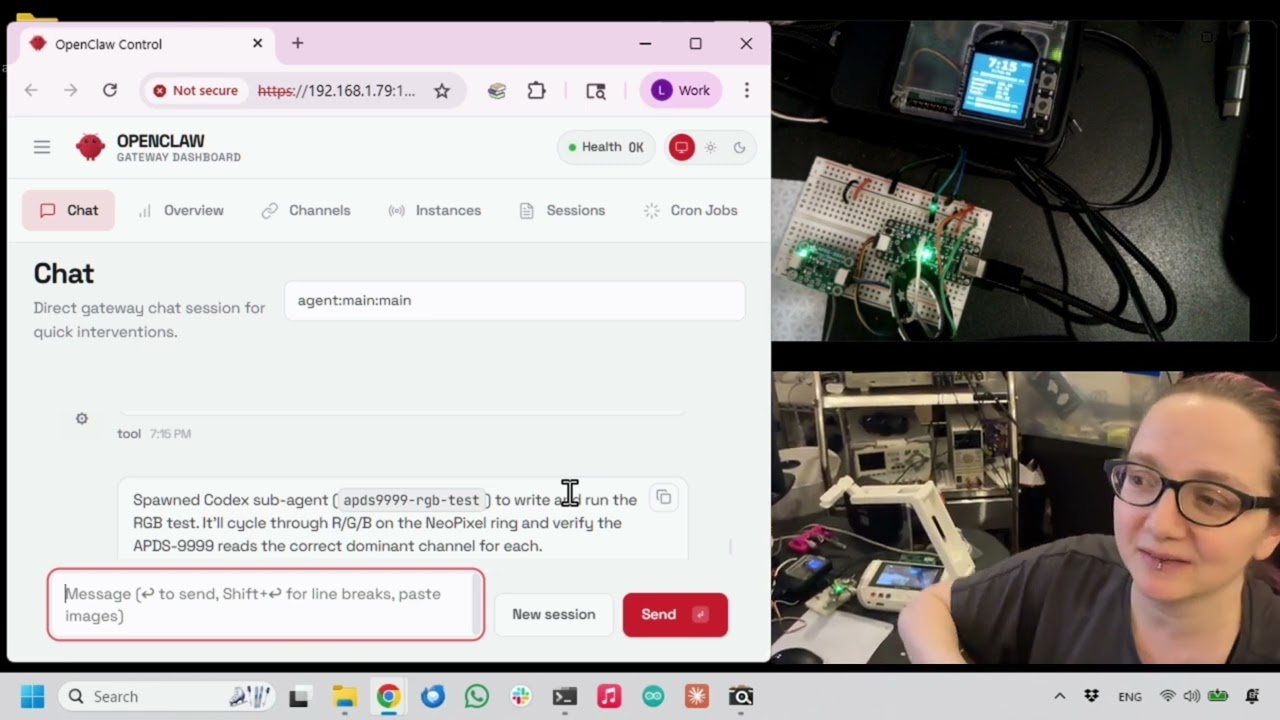1280x720 pixels.
Task: Close the OpenClaw Control tab
Action: click(x=257, y=43)
